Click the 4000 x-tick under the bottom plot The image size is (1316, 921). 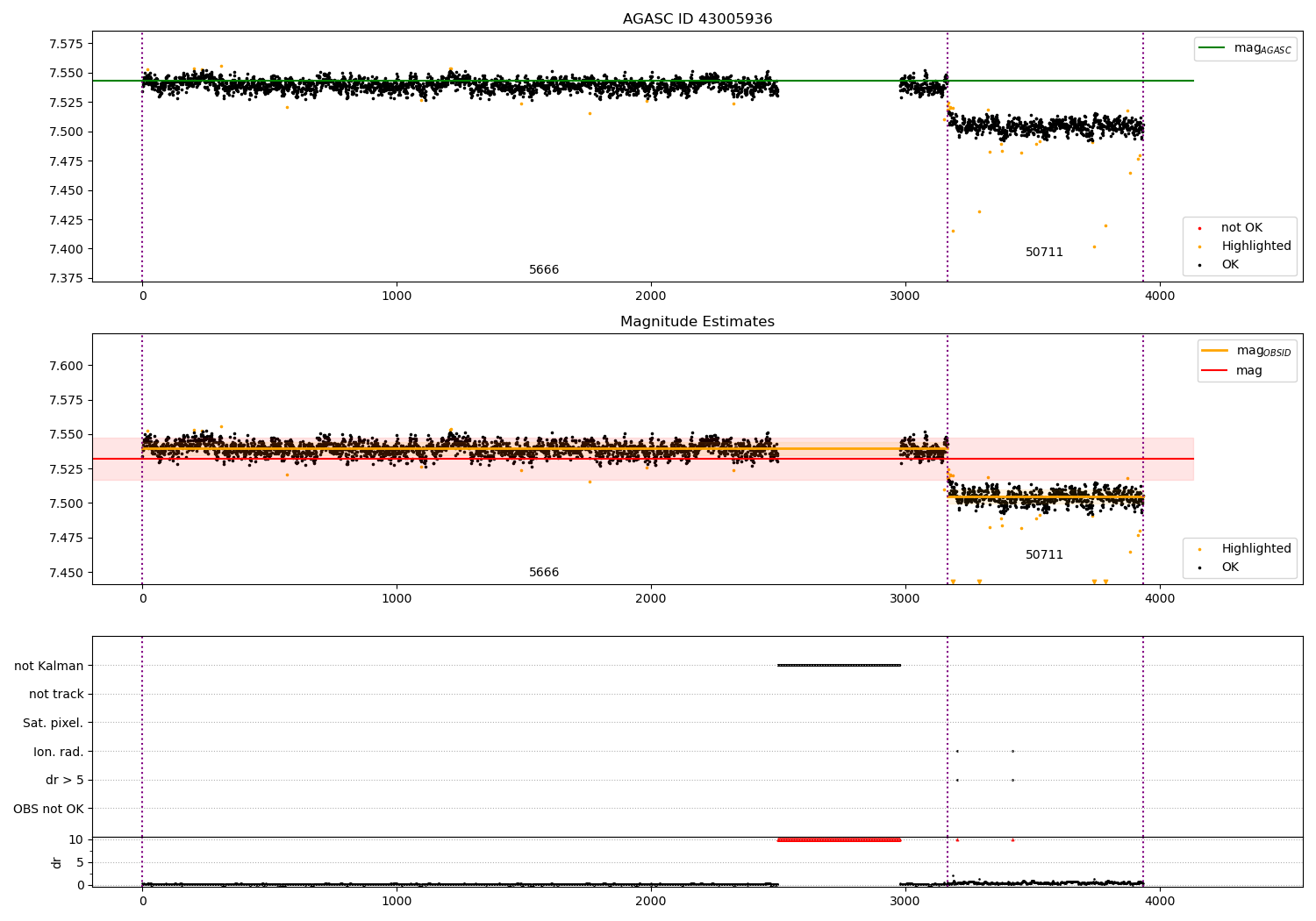click(1160, 902)
